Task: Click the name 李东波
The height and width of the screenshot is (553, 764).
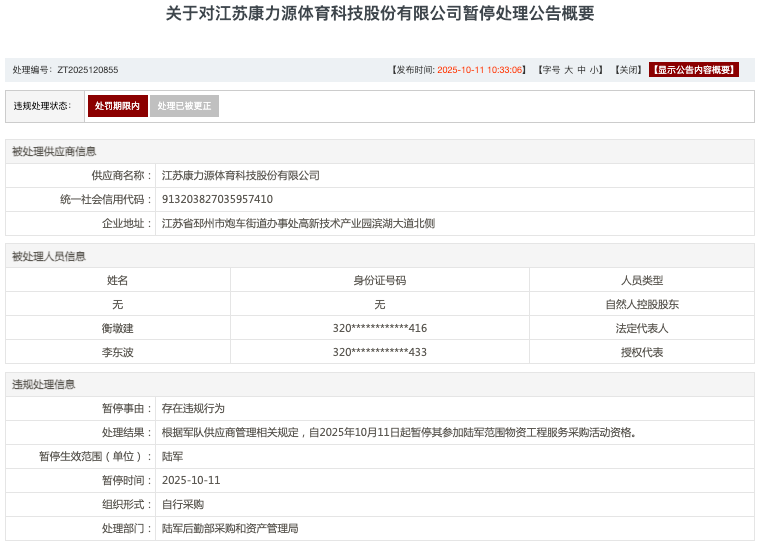Action: [117, 352]
